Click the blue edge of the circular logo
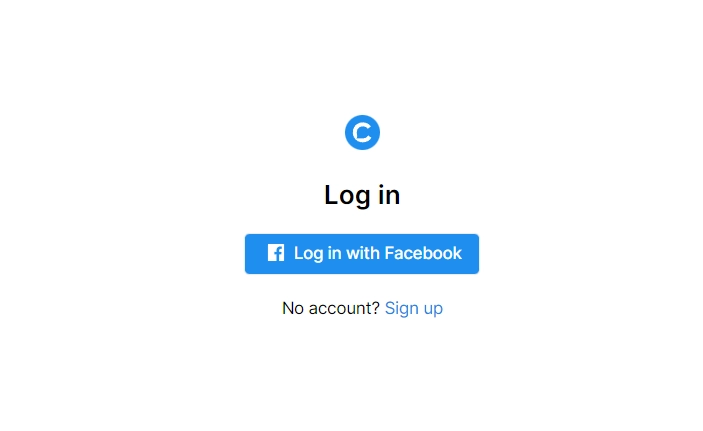Image resolution: width=703 pixels, height=431 pixels. coord(348,132)
